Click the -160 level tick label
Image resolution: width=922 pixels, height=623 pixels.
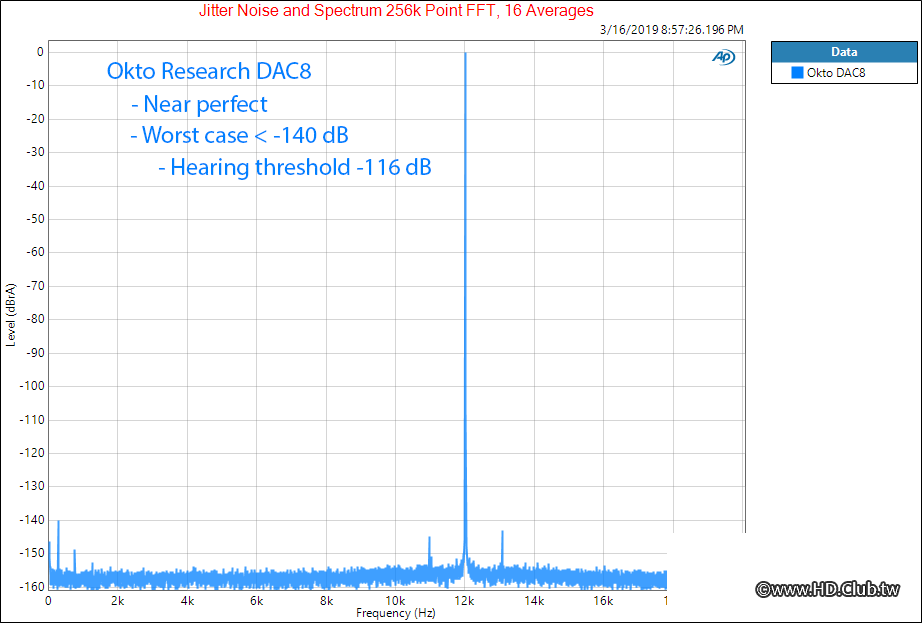[x=31, y=587]
